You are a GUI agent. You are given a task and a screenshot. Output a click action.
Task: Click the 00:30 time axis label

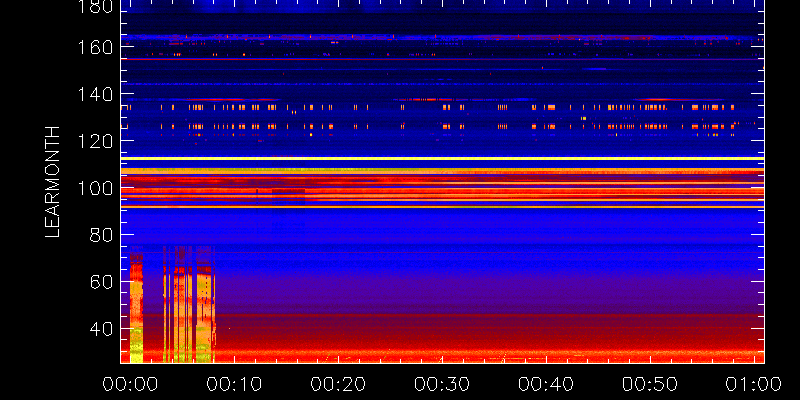click(x=442, y=384)
